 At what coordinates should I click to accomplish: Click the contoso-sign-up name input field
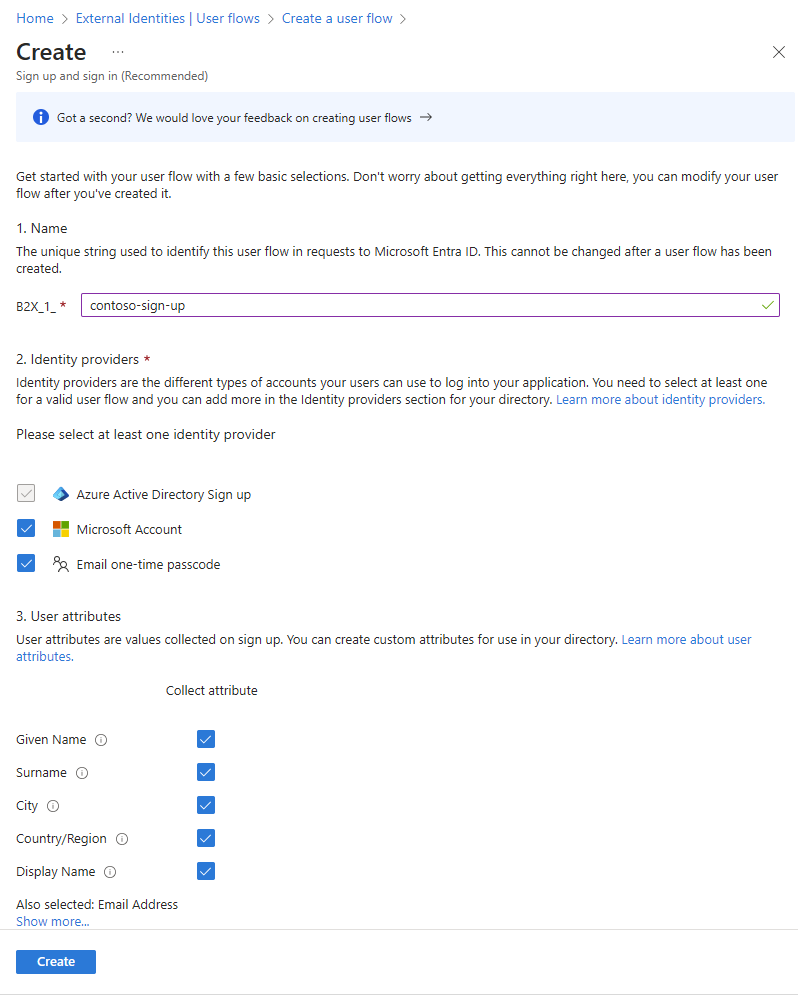pos(430,304)
